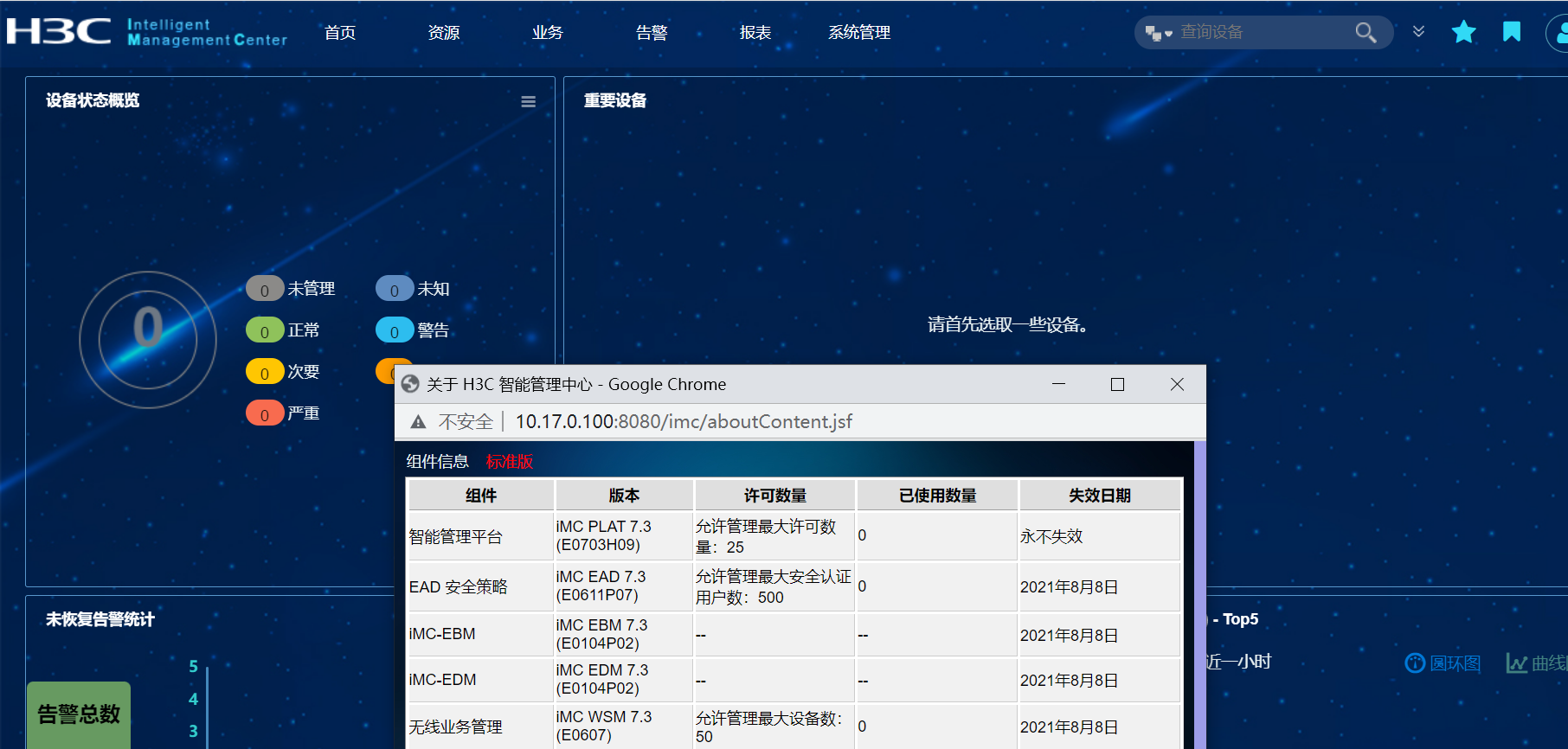The image size is (1568, 749).
Task: Click the 请首先选取一些设备 message
Action: tap(1007, 325)
